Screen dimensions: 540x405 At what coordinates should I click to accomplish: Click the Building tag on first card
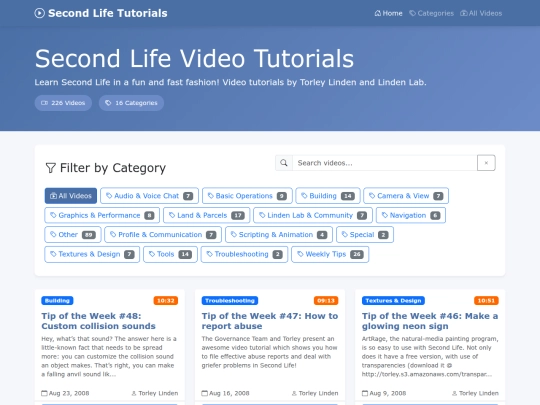(x=57, y=301)
